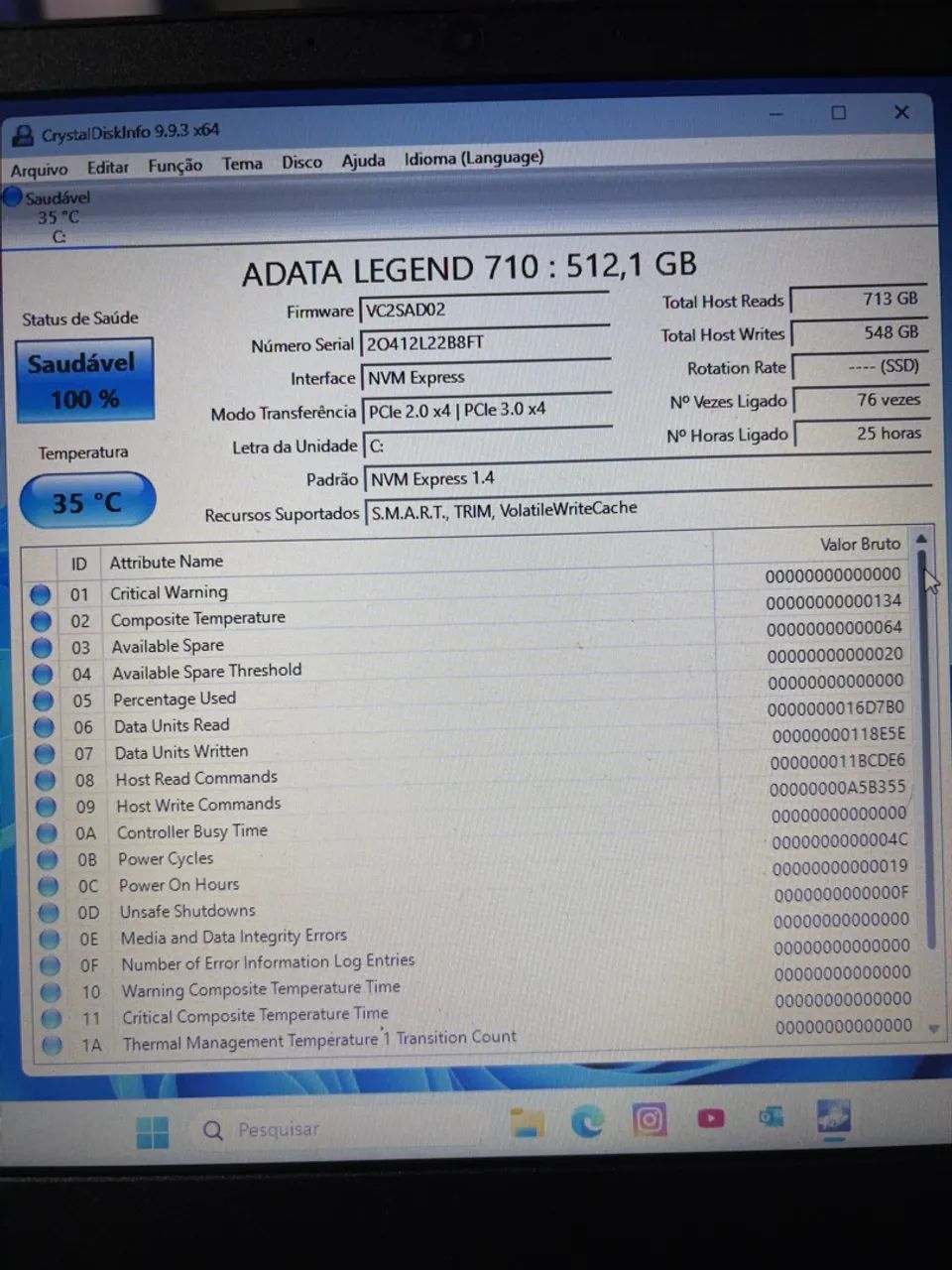Viewport: 952px width, 1270px height.
Task: Click the Rotation Rate value (SSD)
Action: 861,366
